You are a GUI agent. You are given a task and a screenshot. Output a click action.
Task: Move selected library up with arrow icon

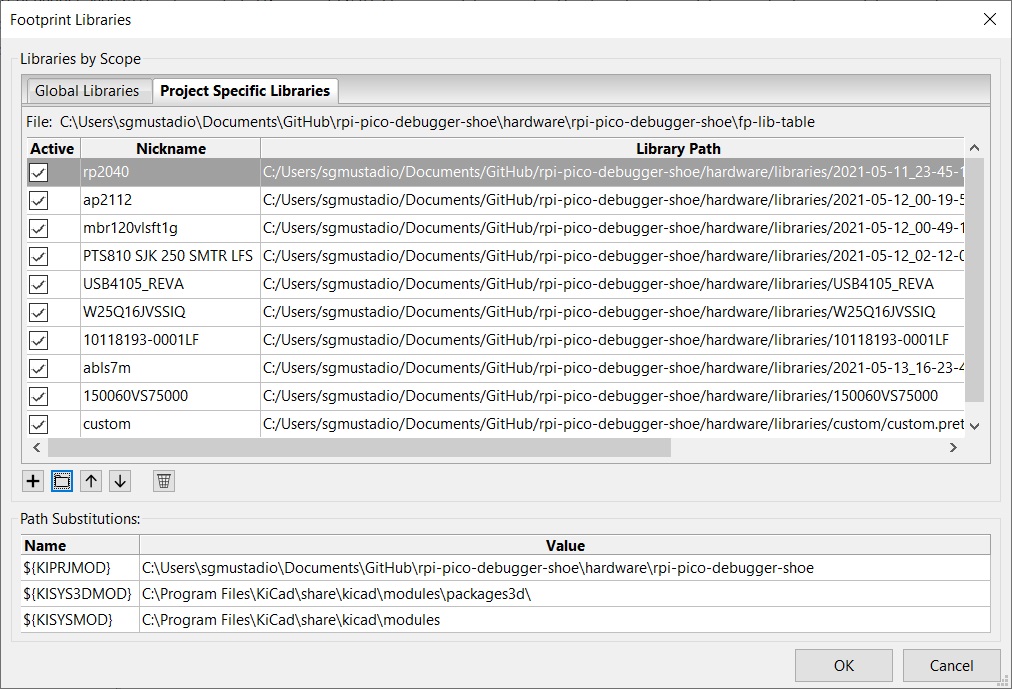[x=91, y=481]
